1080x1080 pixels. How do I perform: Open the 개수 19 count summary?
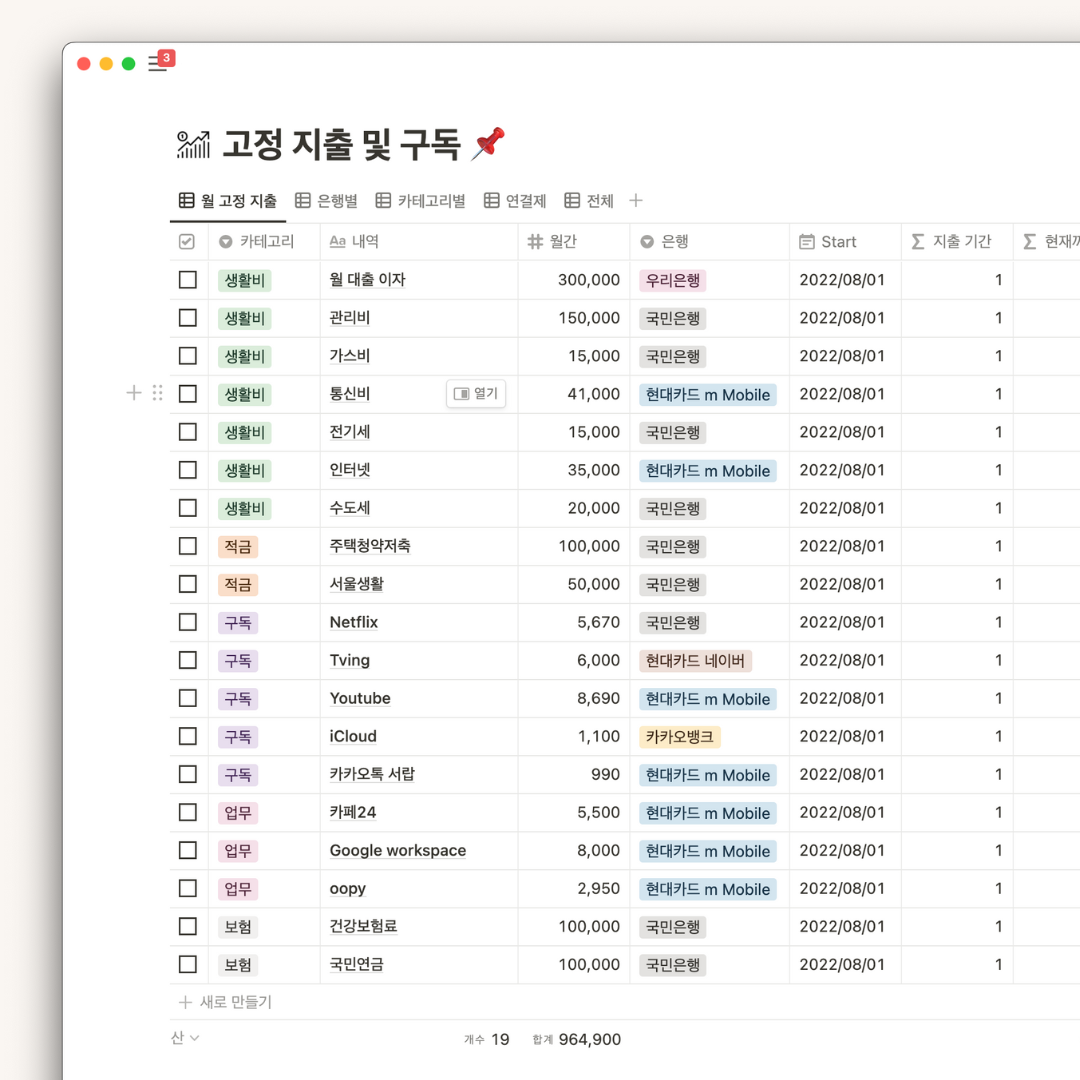click(x=486, y=1039)
